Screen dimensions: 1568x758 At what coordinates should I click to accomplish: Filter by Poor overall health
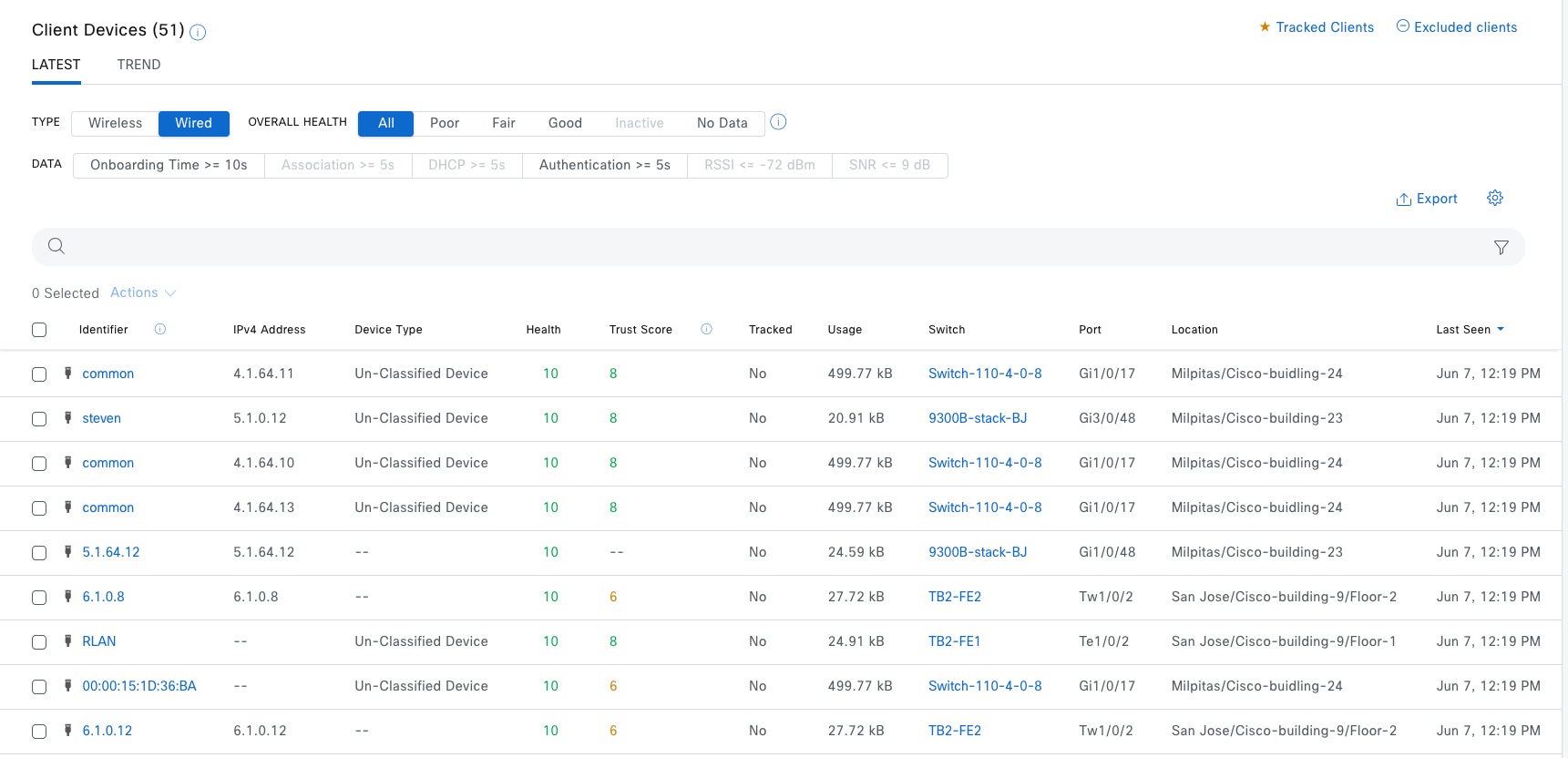445,123
